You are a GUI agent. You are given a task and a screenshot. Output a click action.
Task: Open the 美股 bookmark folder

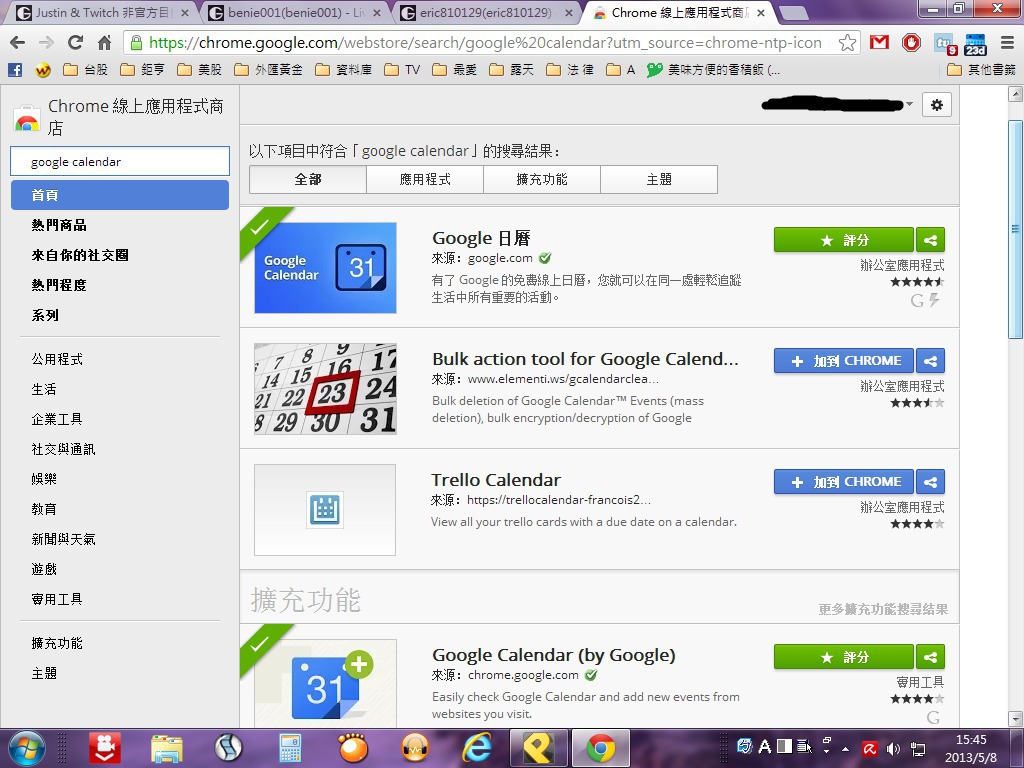(199, 70)
